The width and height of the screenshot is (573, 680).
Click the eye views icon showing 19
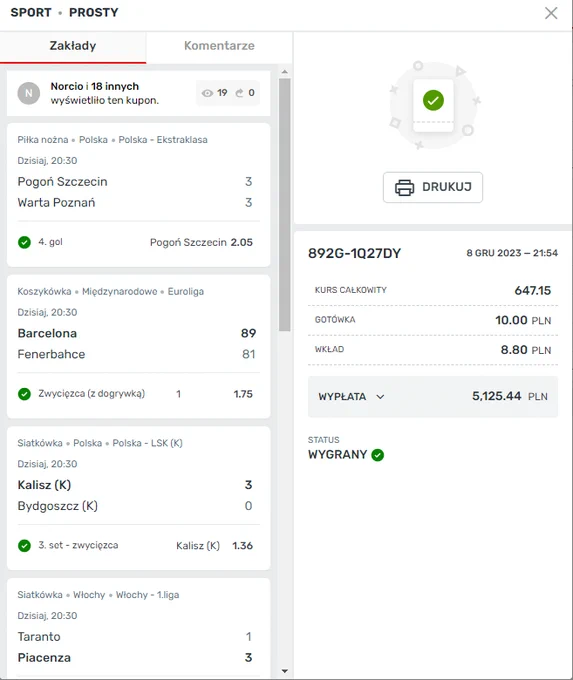click(x=207, y=93)
